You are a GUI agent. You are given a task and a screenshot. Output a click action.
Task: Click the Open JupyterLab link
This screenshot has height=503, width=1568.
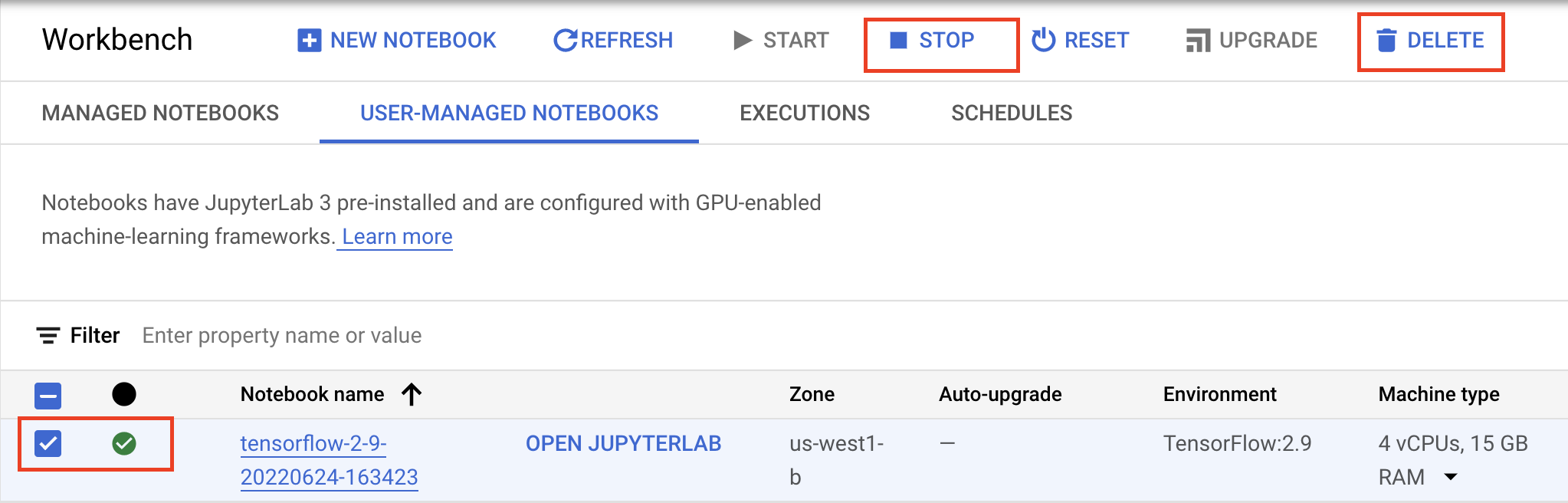point(623,443)
